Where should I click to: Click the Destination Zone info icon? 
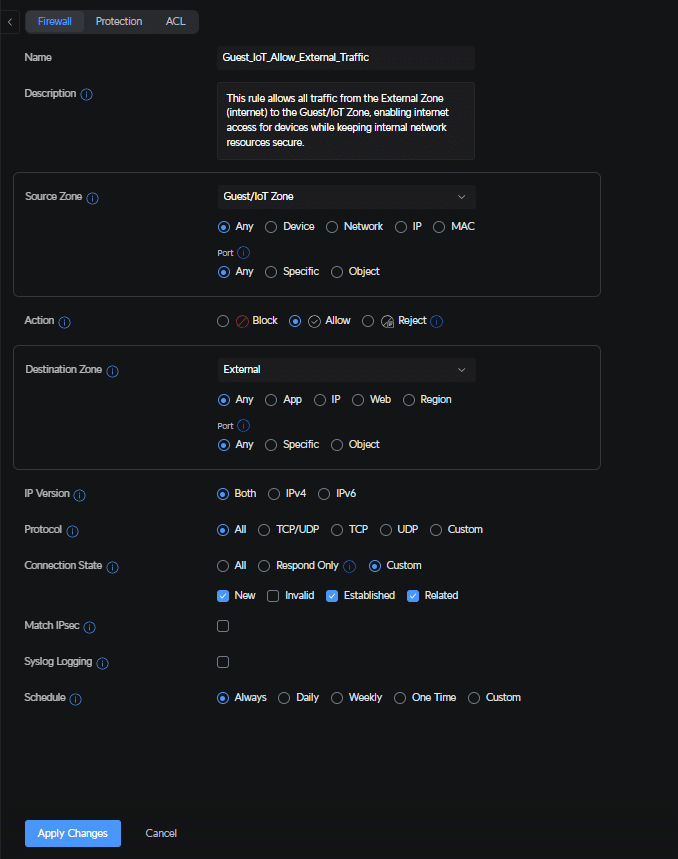(112, 371)
